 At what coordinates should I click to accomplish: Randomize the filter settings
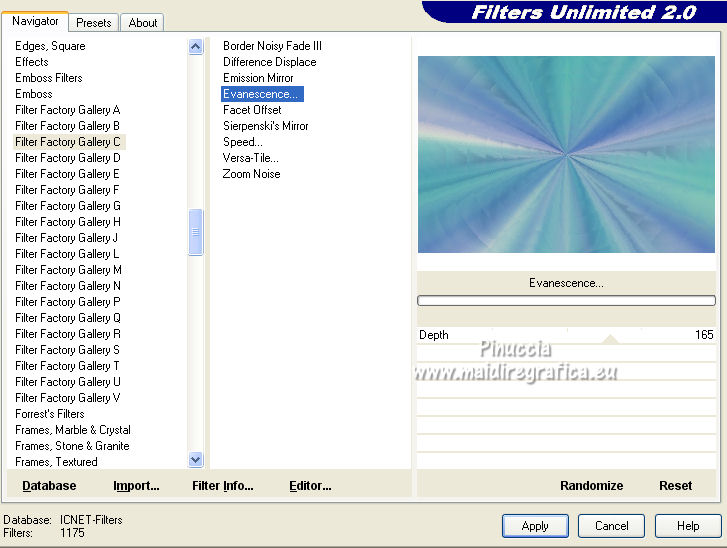[x=592, y=485]
